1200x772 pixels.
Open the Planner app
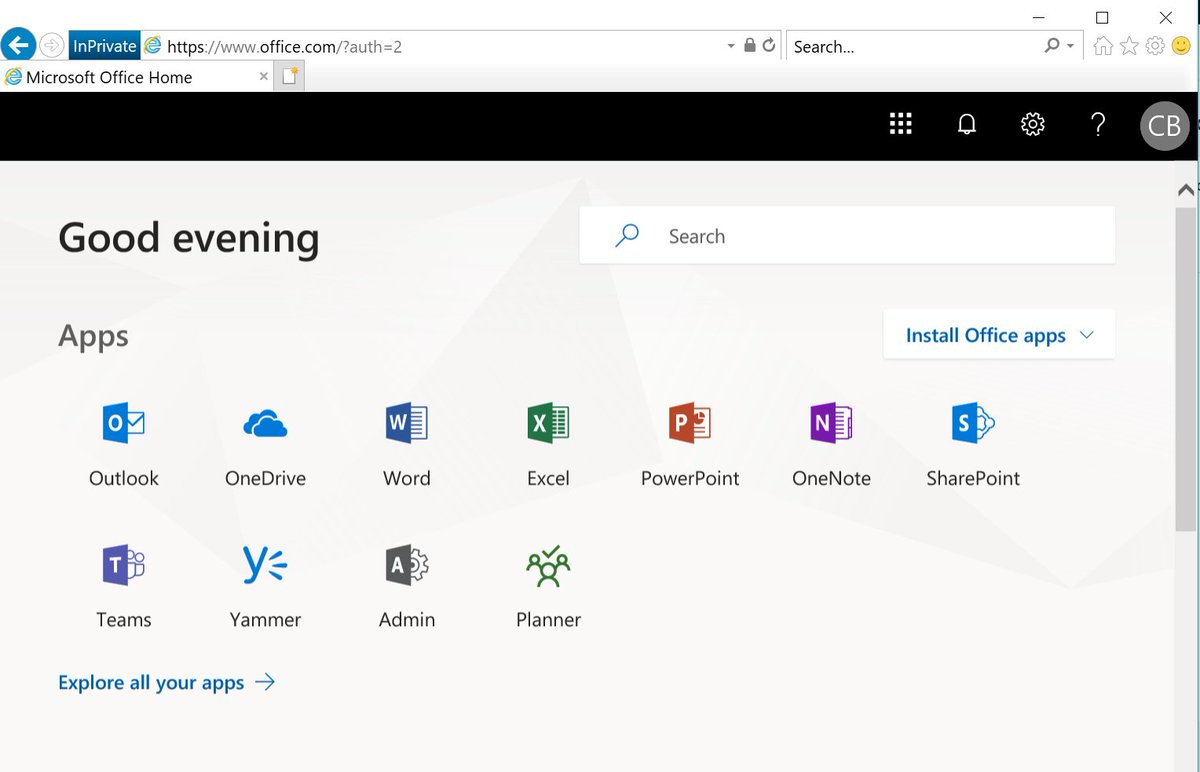point(548,580)
